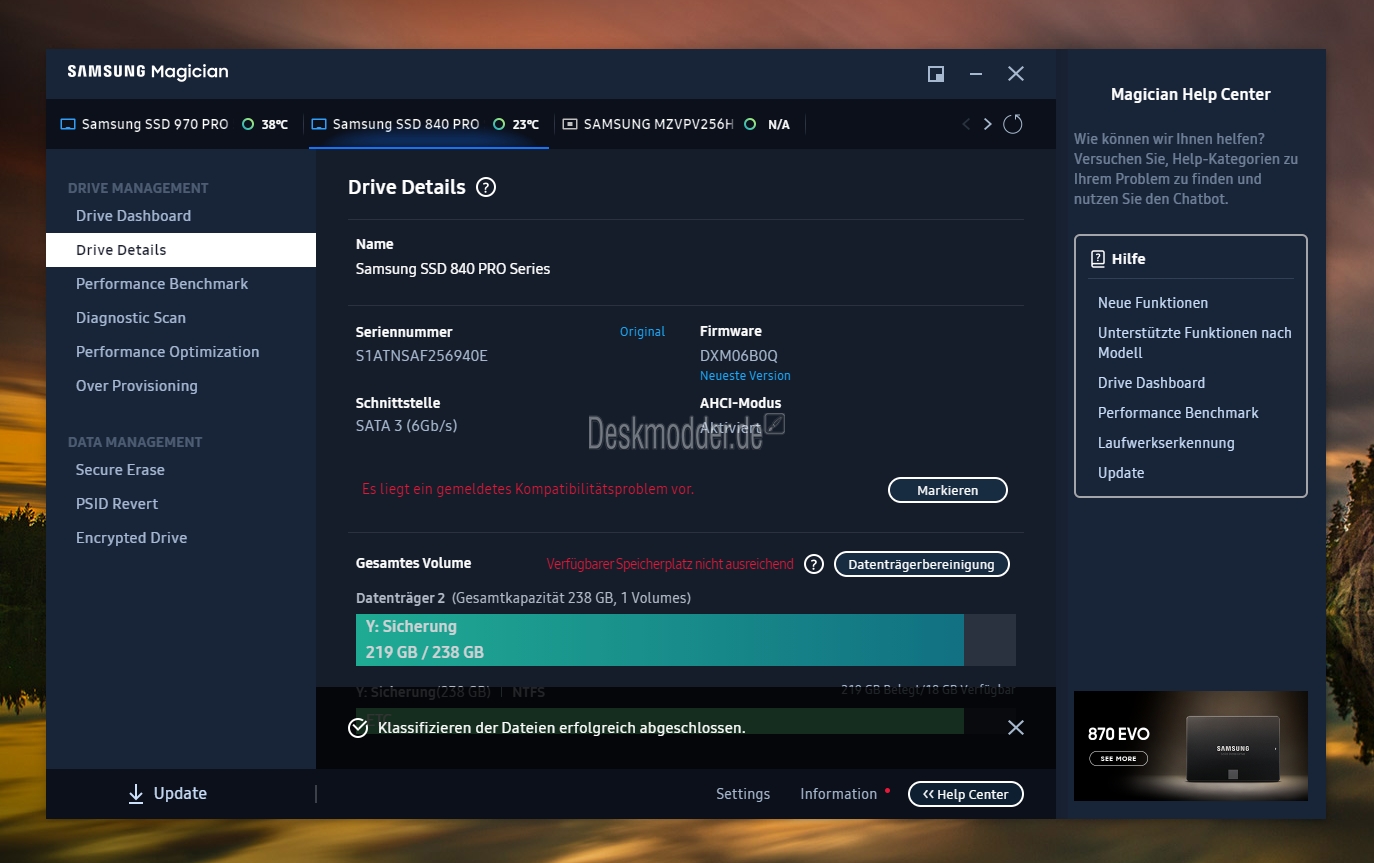Click the Kompatibilitätsproblem warning text
This screenshot has width=1374, height=863.
[x=528, y=489]
